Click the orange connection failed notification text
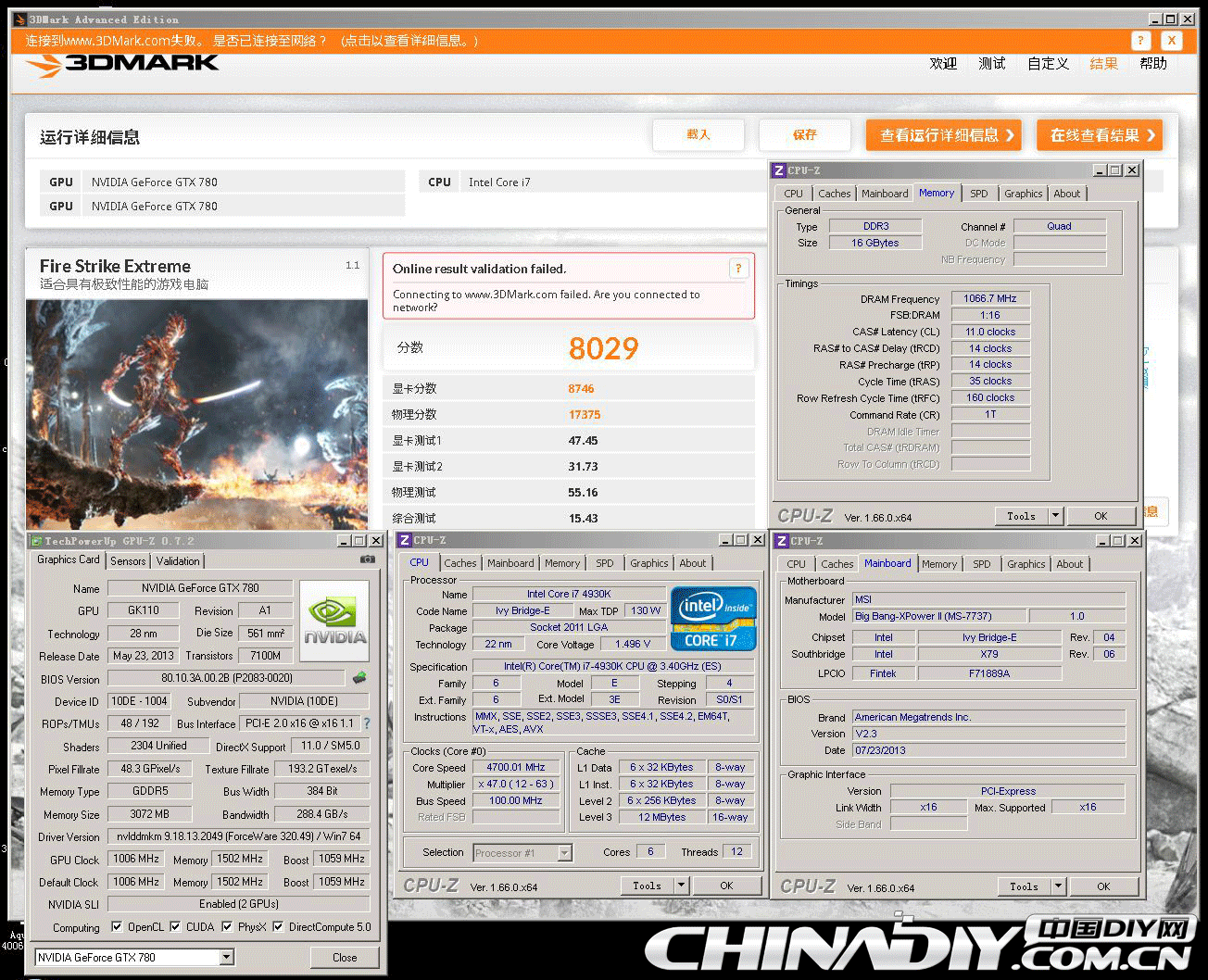1208x980 pixels. [x=252, y=41]
